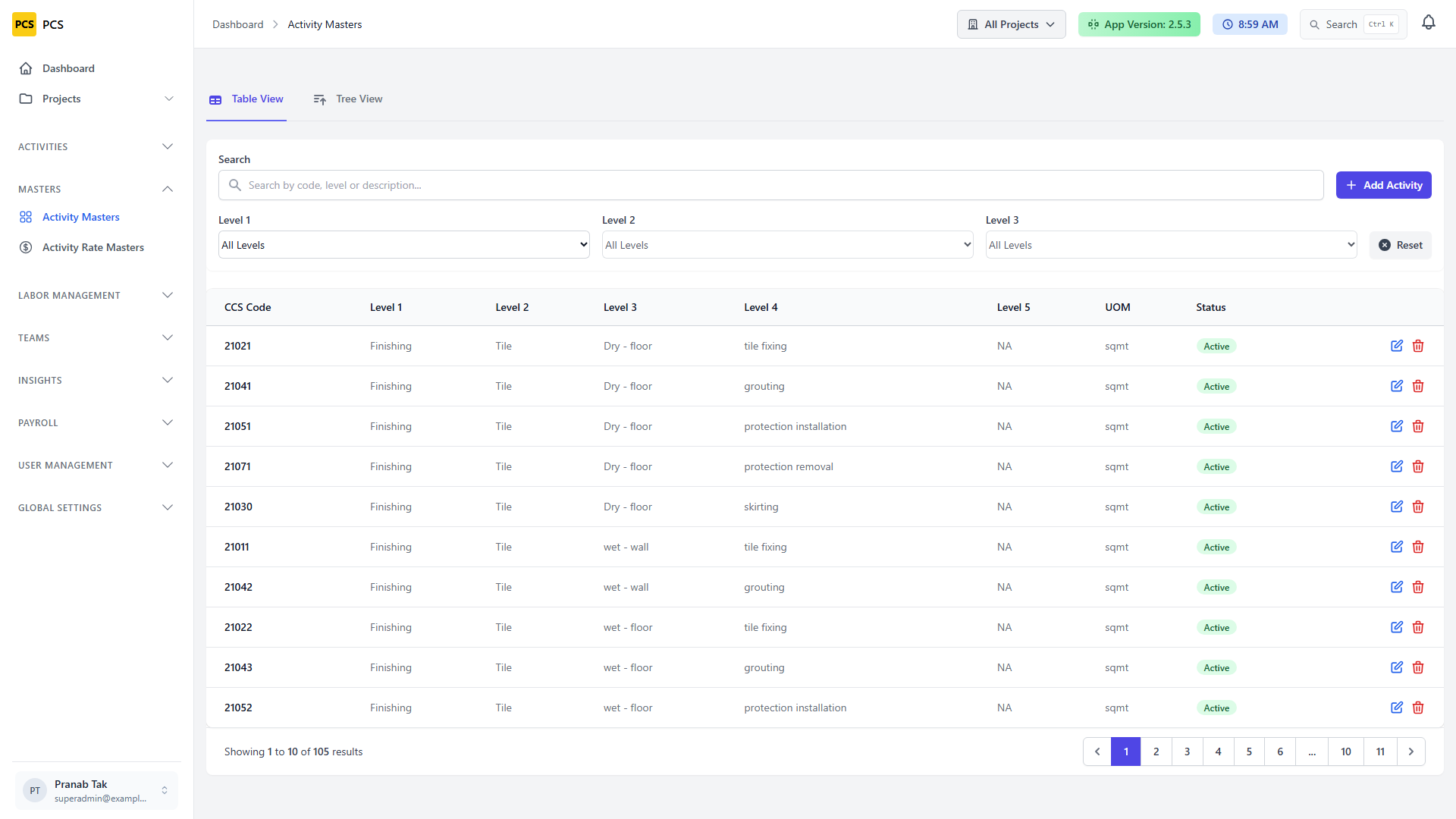
Task: Open the Pranab Tak user menu
Action: click(96, 790)
